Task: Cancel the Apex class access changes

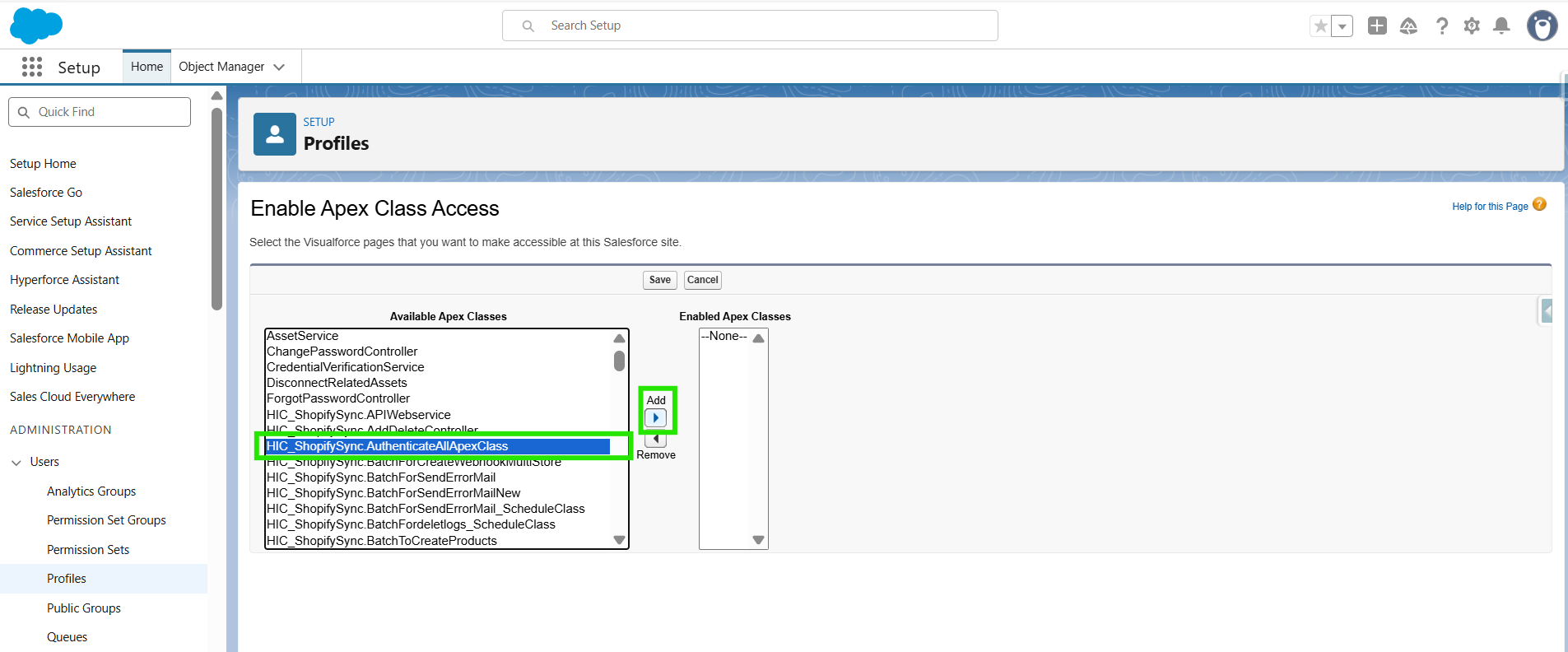Action: [x=703, y=280]
